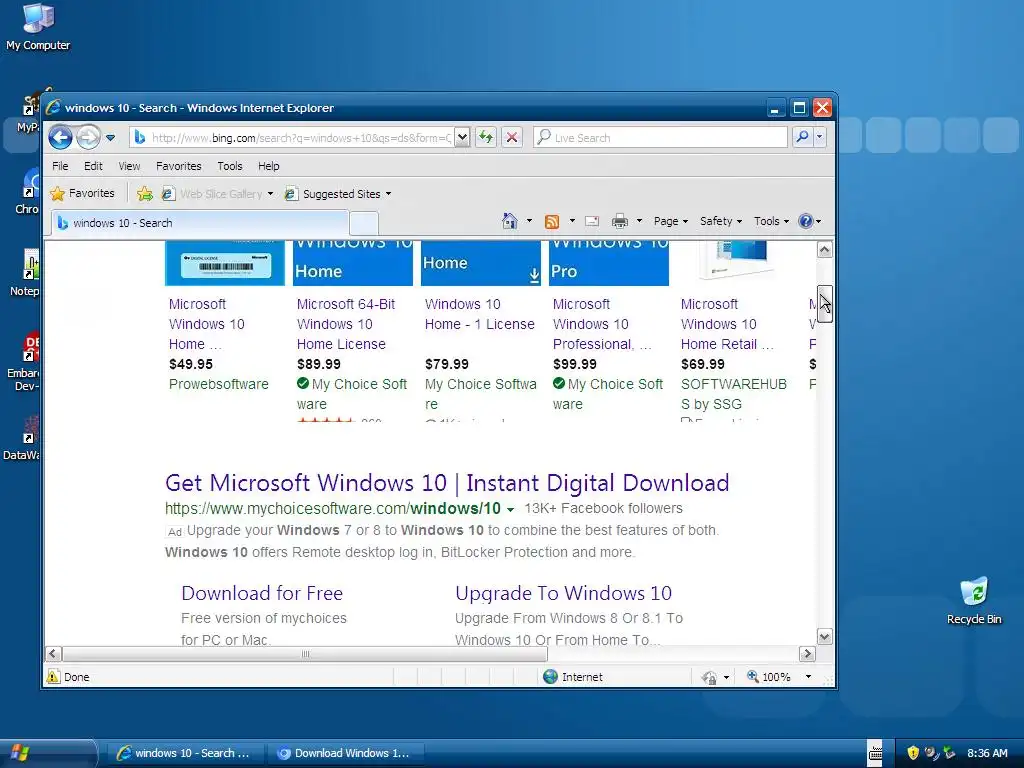Screen dimensions: 1024x768
Task: Click the Forward arrow button
Action: point(88,138)
